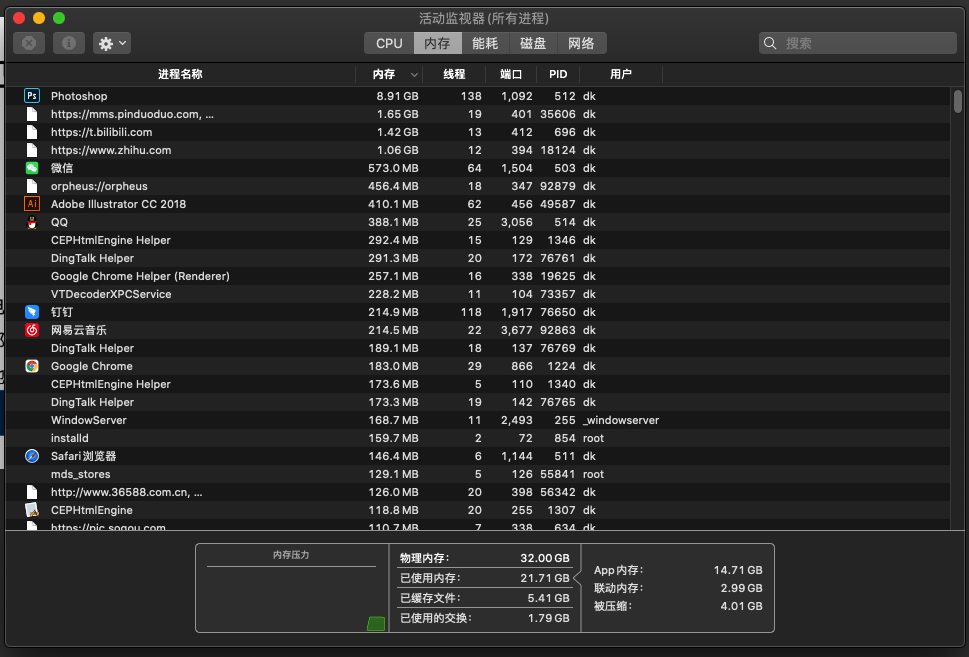Open the 磁盘 tab
The width and height of the screenshot is (969, 657).
(532, 43)
